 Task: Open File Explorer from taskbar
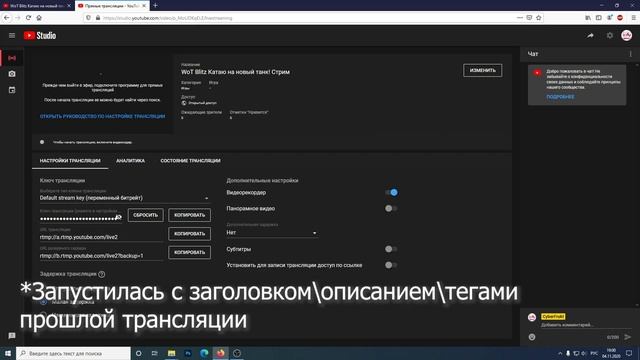pos(171,353)
